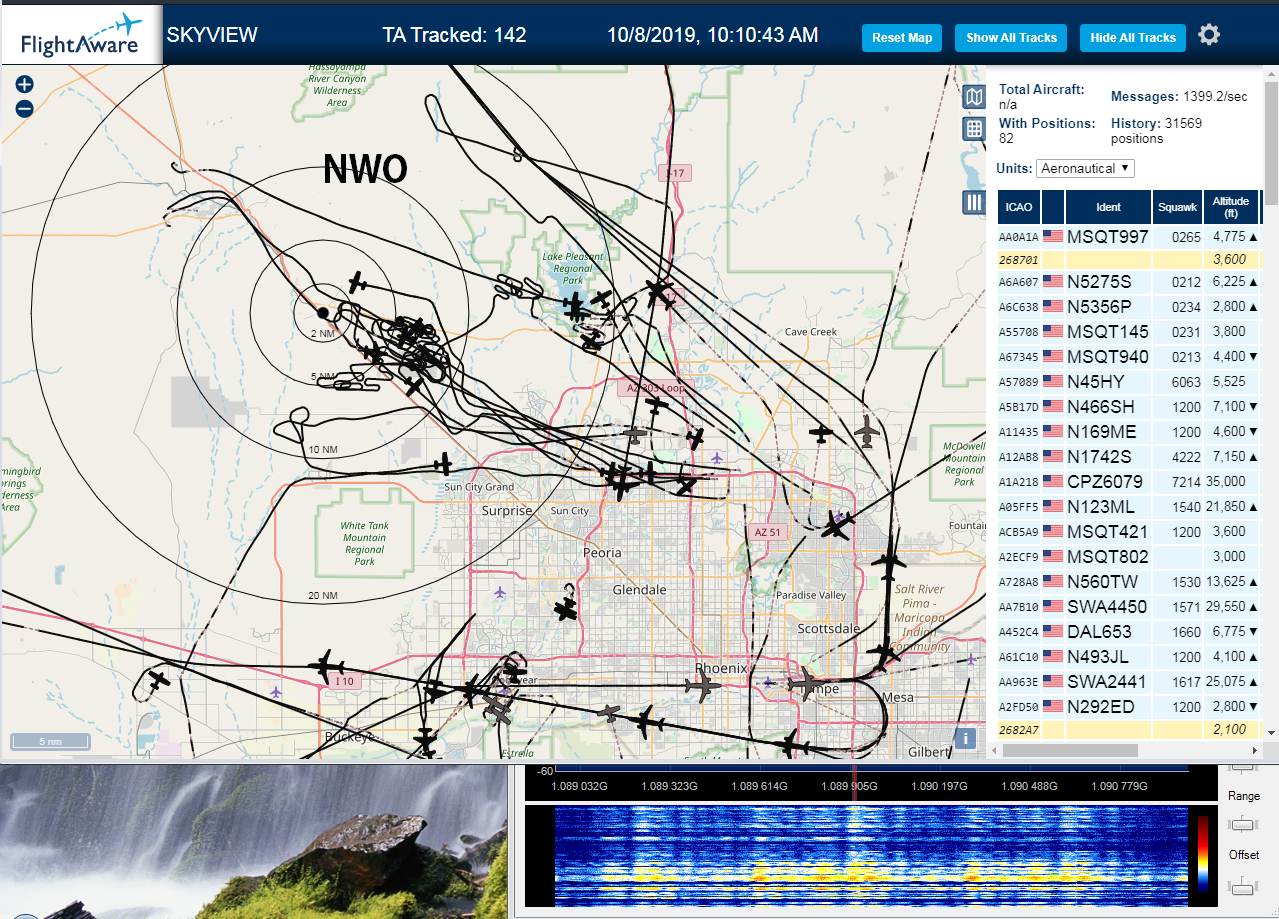Select the CPZ6079 aircraft row
The image size is (1279, 919).
click(x=1130, y=482)
